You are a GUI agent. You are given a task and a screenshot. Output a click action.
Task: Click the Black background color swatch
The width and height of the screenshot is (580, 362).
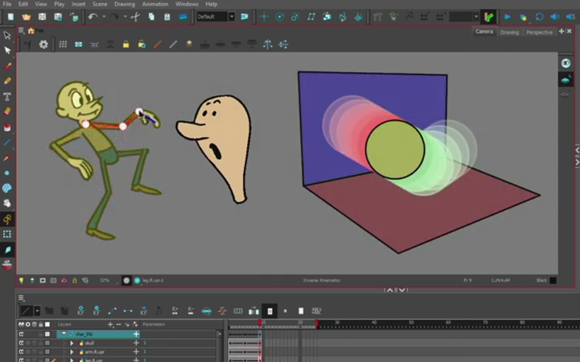click(553, 281)
